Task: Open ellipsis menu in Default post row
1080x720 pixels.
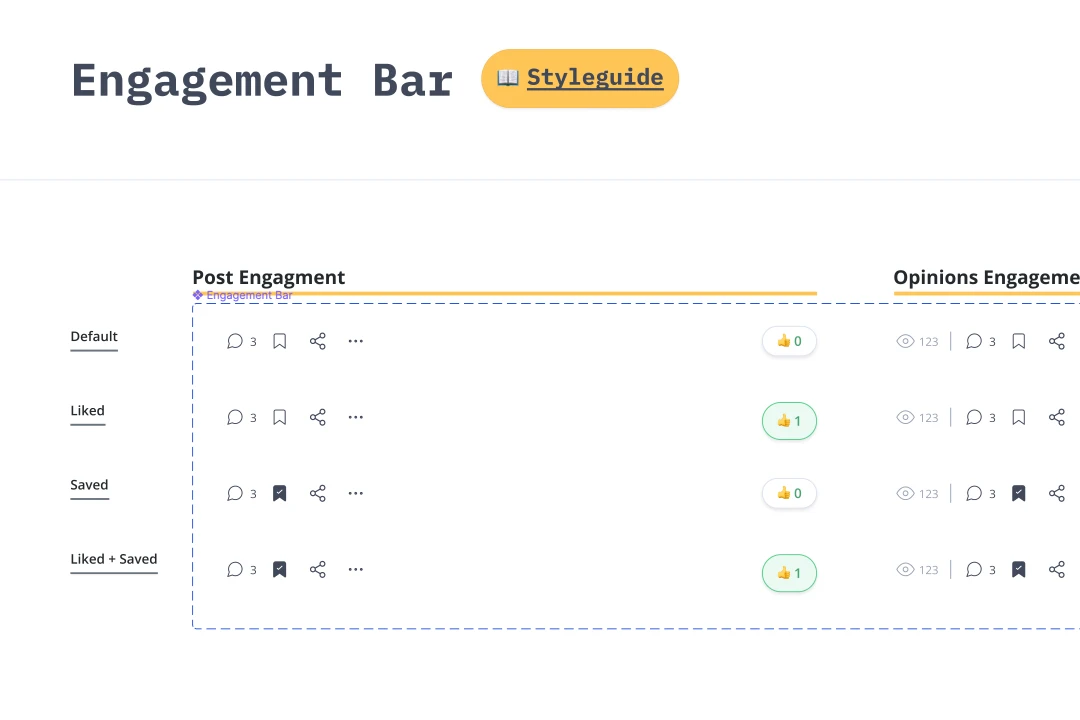Action: point(355,341)
